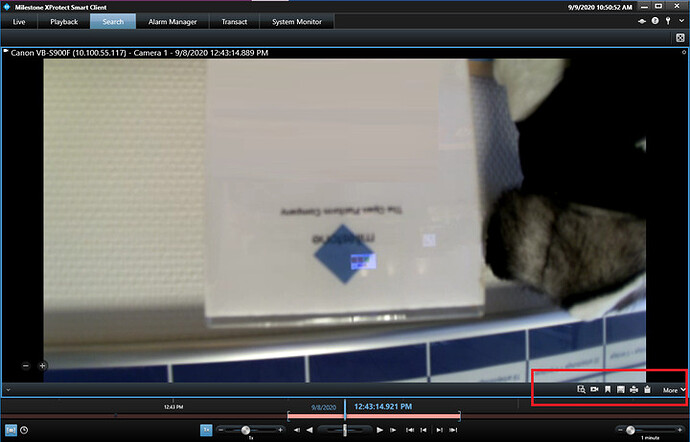Play recording in reverse
Image resolution: width=690 pixels, height=442 pixels.
pos(309,430)
